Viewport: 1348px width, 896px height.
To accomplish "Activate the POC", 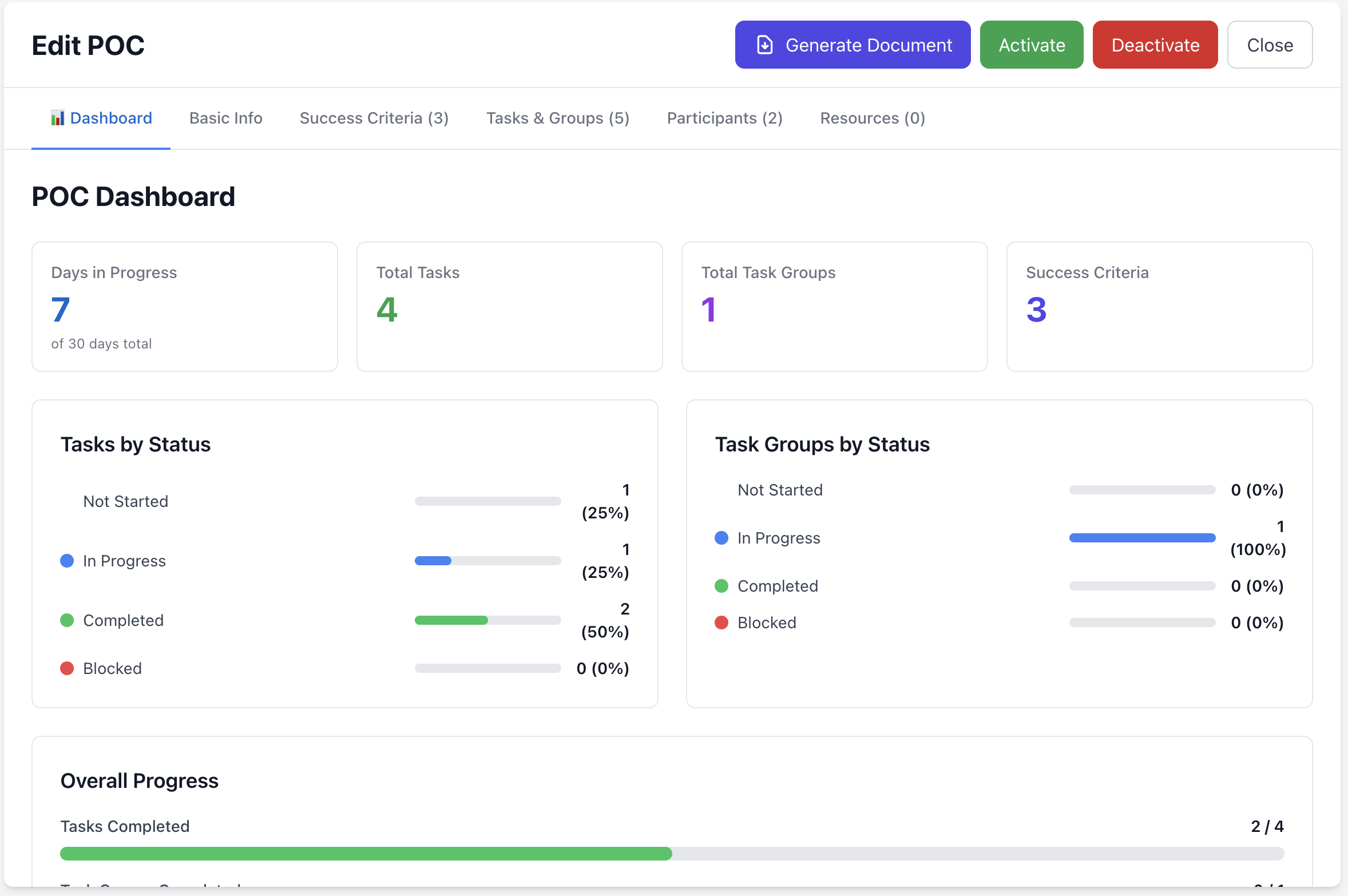I will (x=1032, y=44).
